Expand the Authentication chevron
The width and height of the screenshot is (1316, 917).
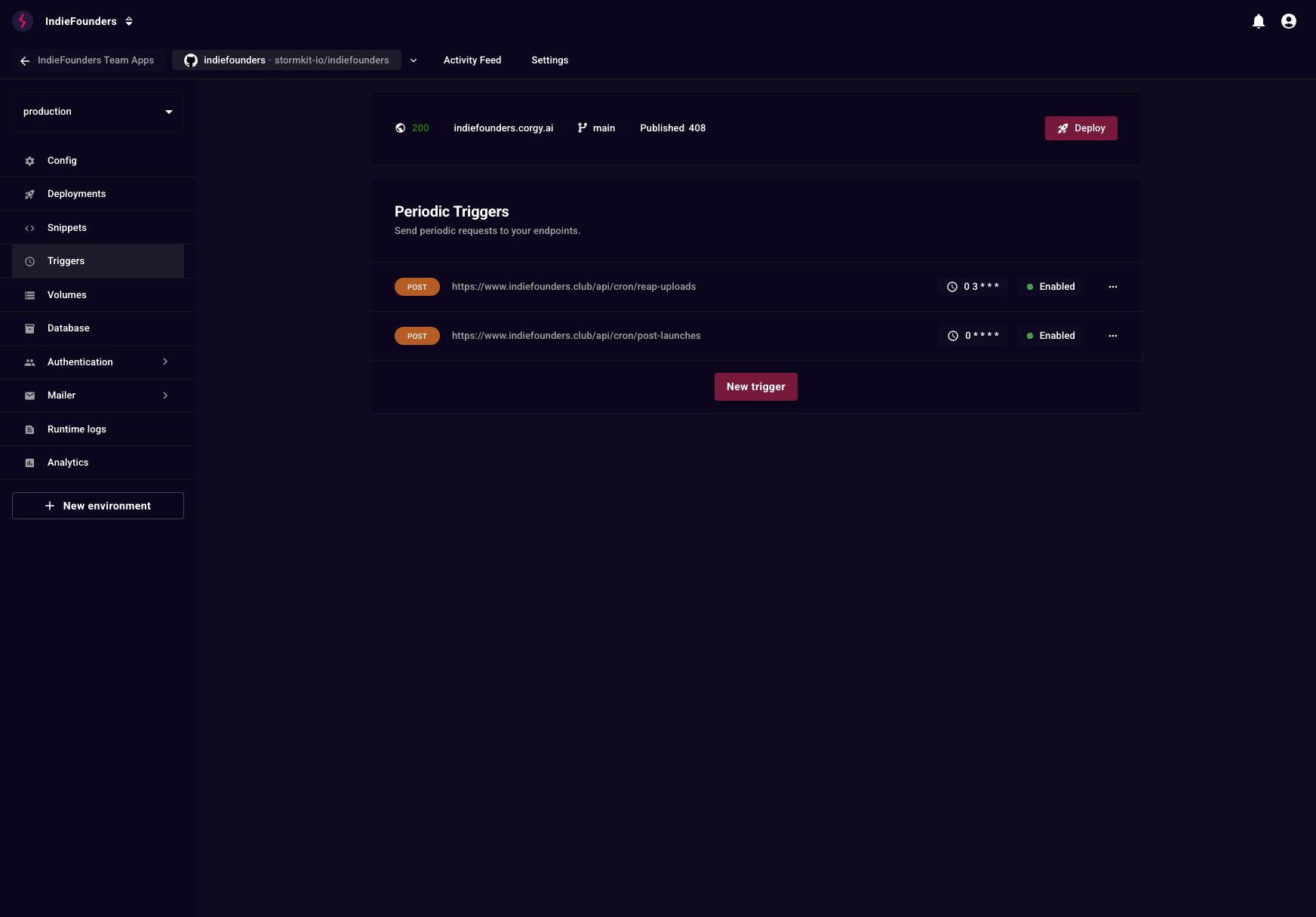click(165, 362)
